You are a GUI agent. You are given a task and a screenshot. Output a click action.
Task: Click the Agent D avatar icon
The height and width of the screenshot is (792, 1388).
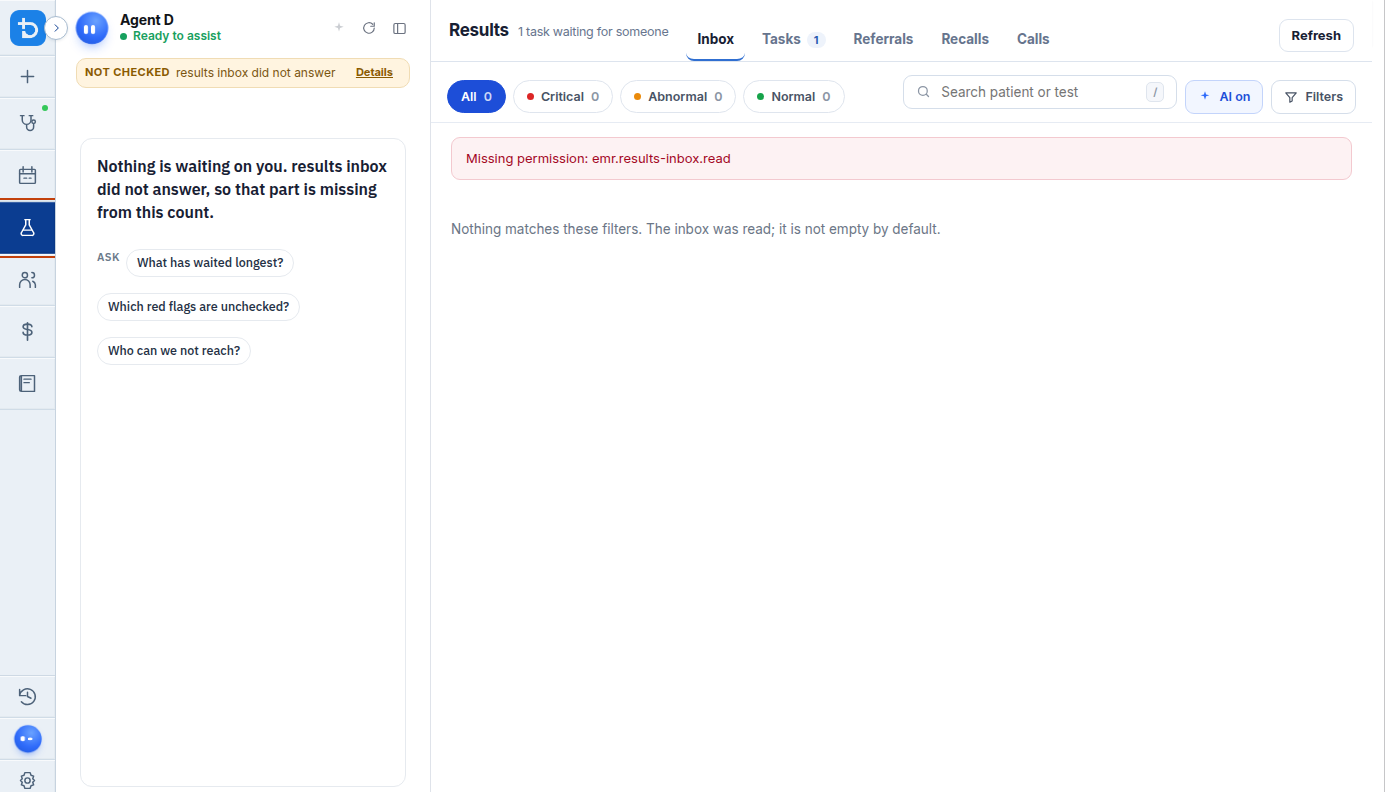[92, 28]
